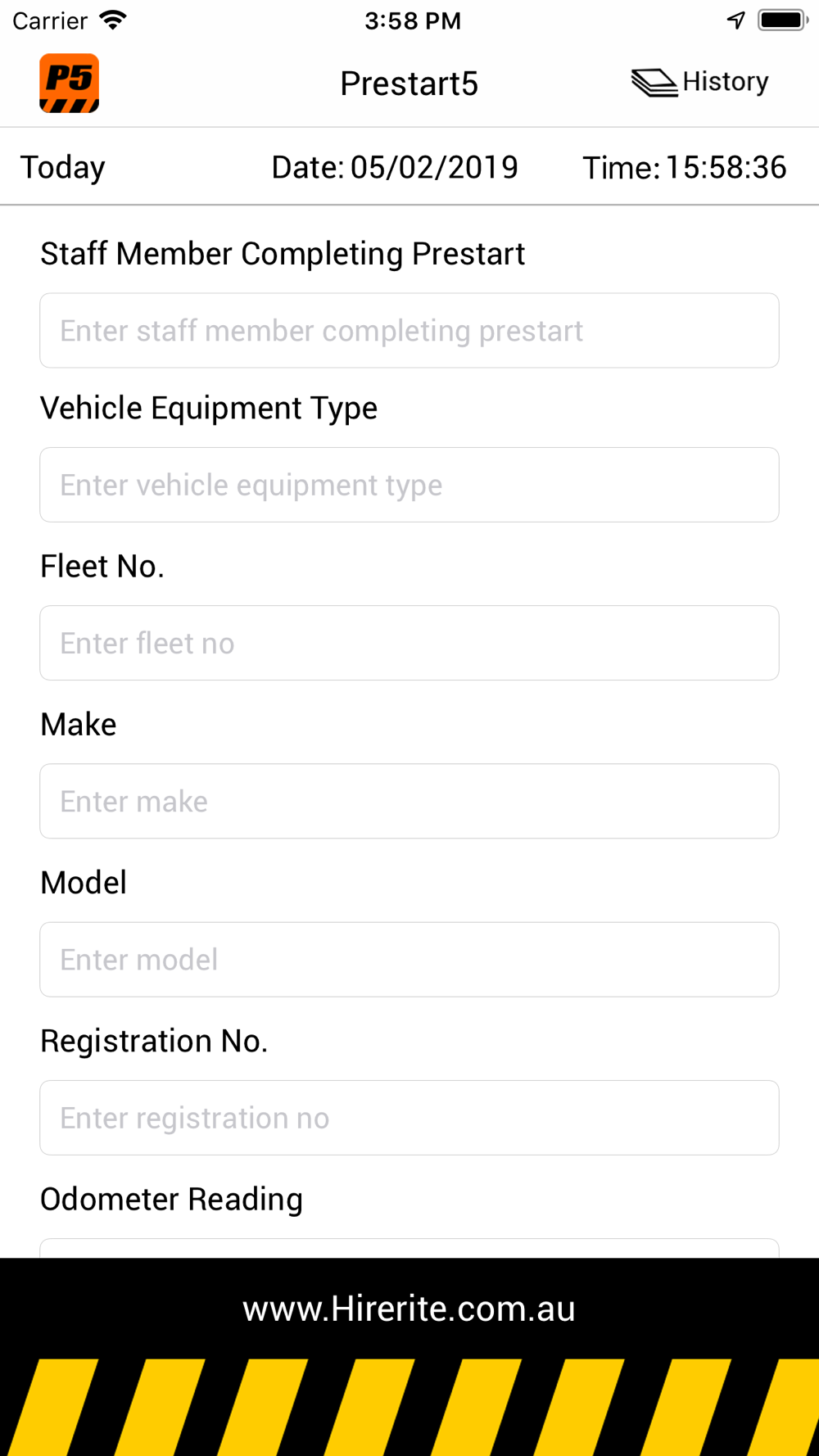Click into the fleet no field
The width and height of the screenshot is (819, 1456).
(409, 643)
